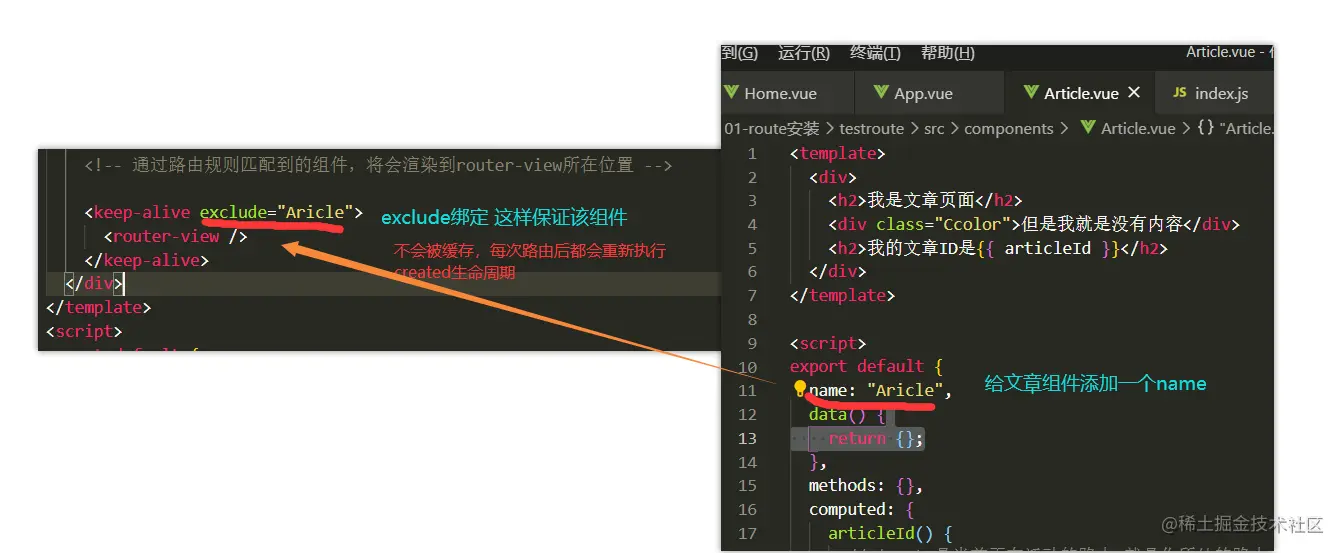Switch to the index.js tab
Viewport: 1341px width, 553px height.
[1214, 93]
